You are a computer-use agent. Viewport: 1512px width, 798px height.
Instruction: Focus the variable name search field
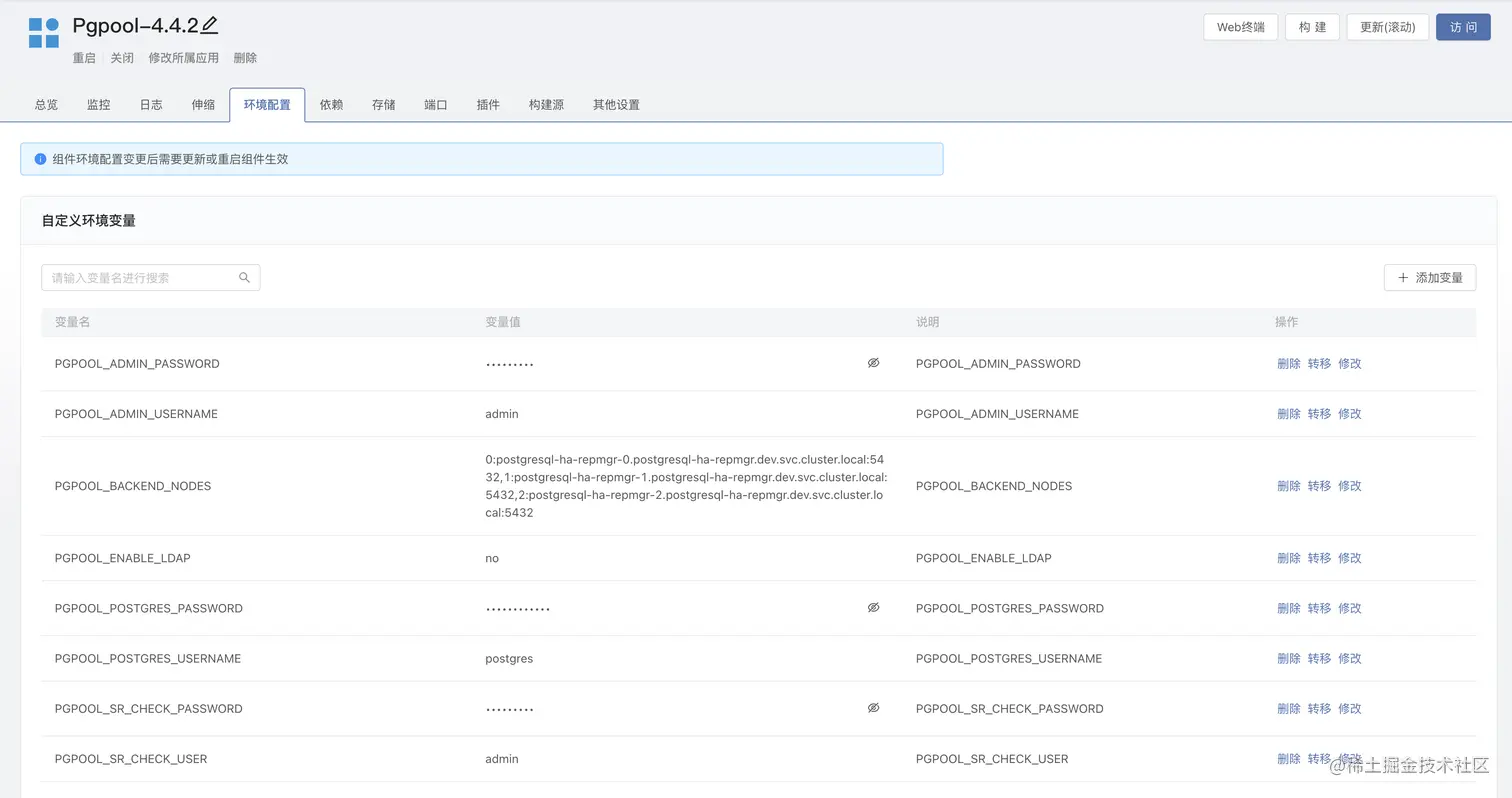click(151, 278)
